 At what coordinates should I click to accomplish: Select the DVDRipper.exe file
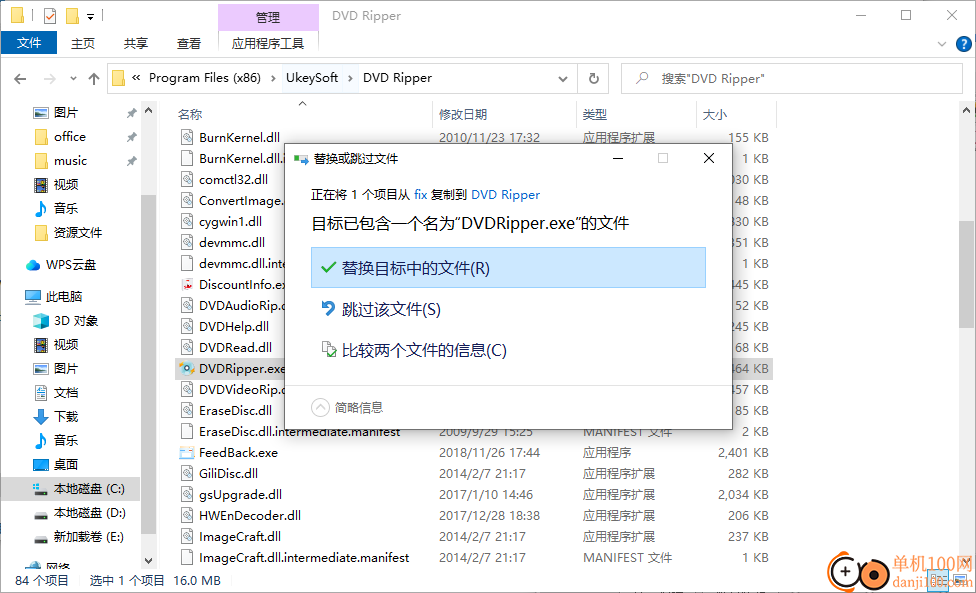[x=242, y=368]
